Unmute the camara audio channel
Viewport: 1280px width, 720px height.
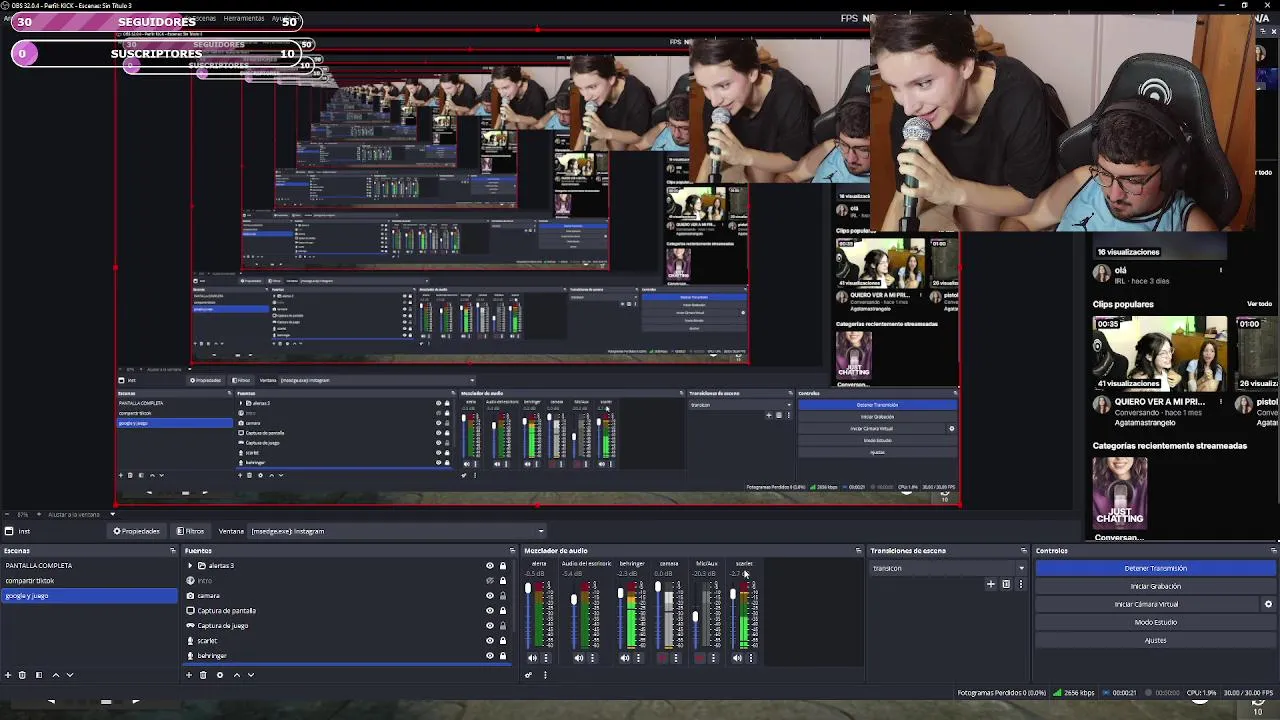click(x=661, y=658)
